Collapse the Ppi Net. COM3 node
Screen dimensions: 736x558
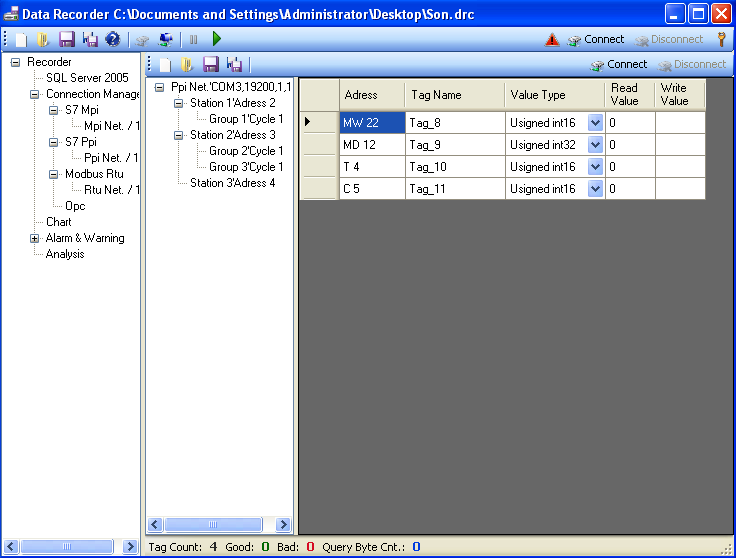click(160, 87)
